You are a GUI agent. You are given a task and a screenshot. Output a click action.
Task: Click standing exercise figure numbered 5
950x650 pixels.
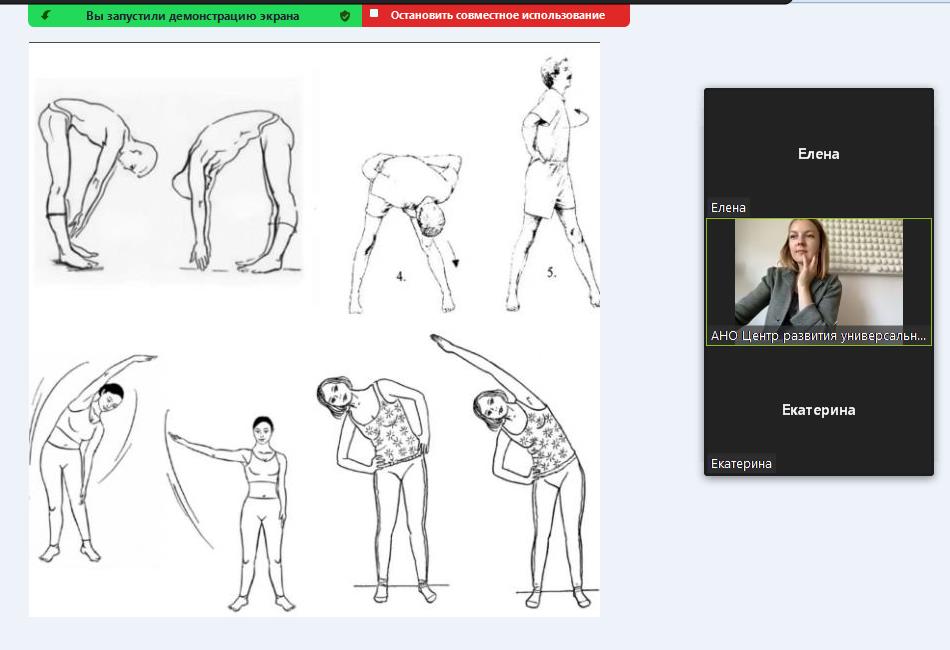coord(553,184)
